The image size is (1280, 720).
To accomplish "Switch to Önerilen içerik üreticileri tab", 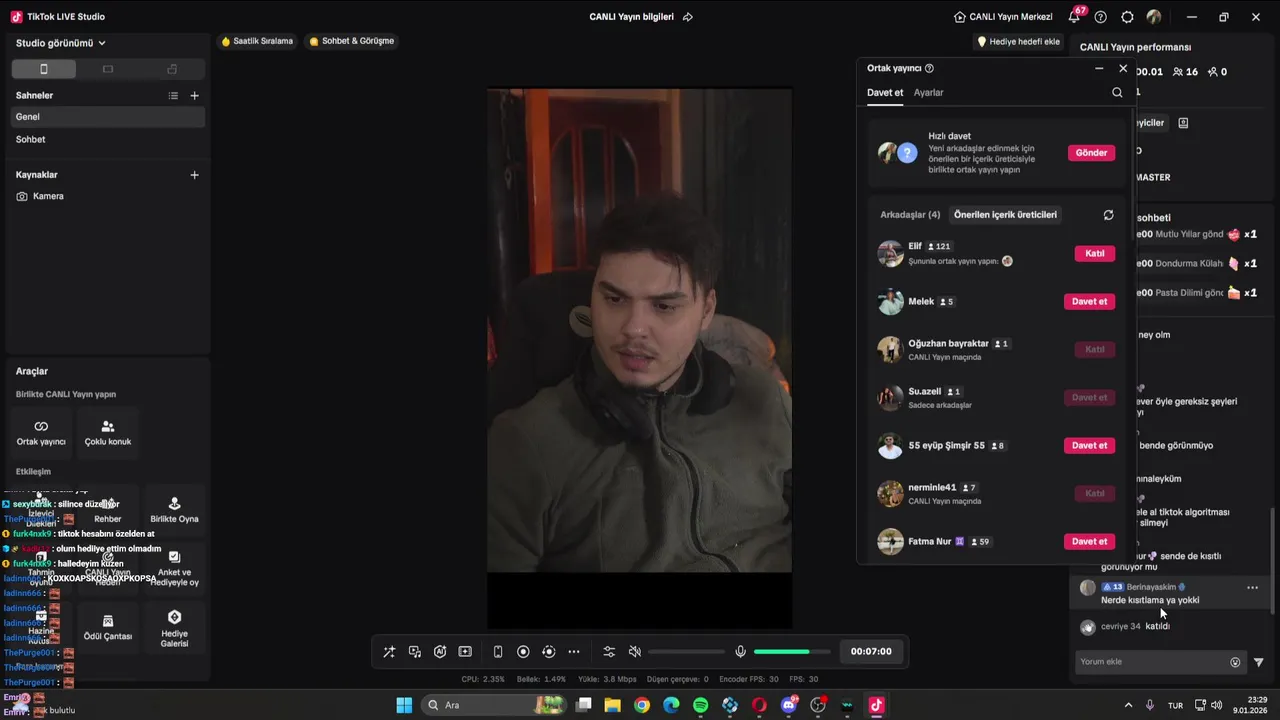I will [1005, 214].
